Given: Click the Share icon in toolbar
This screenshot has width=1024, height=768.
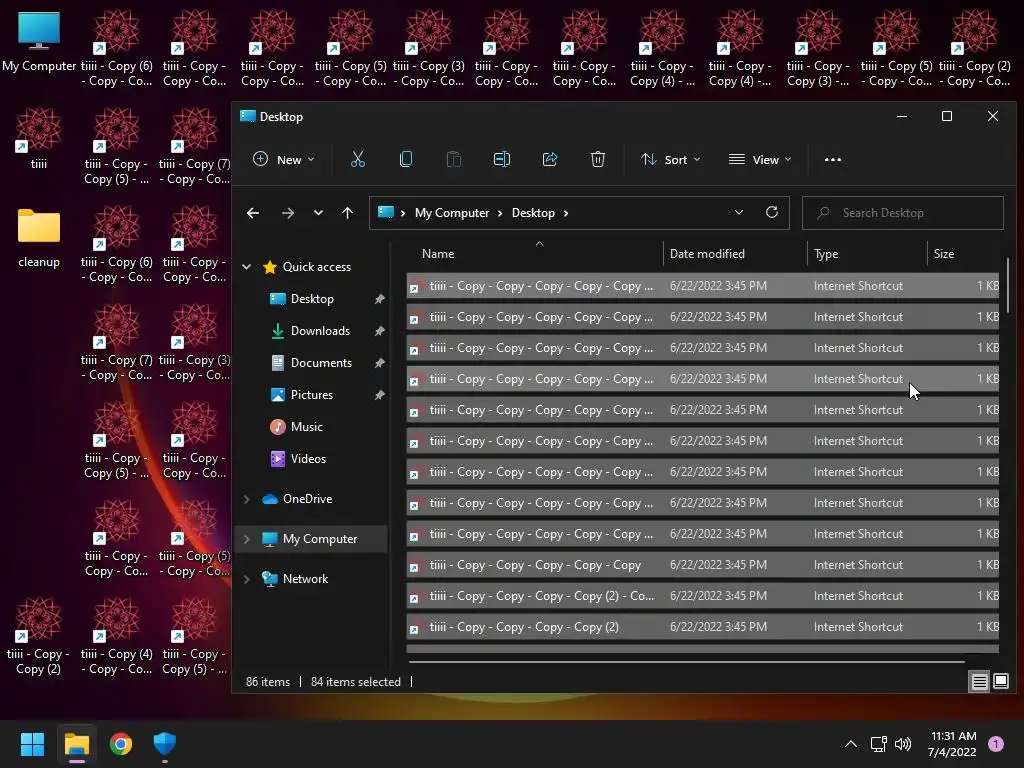Looking at the screenshot, I should 550,159.
